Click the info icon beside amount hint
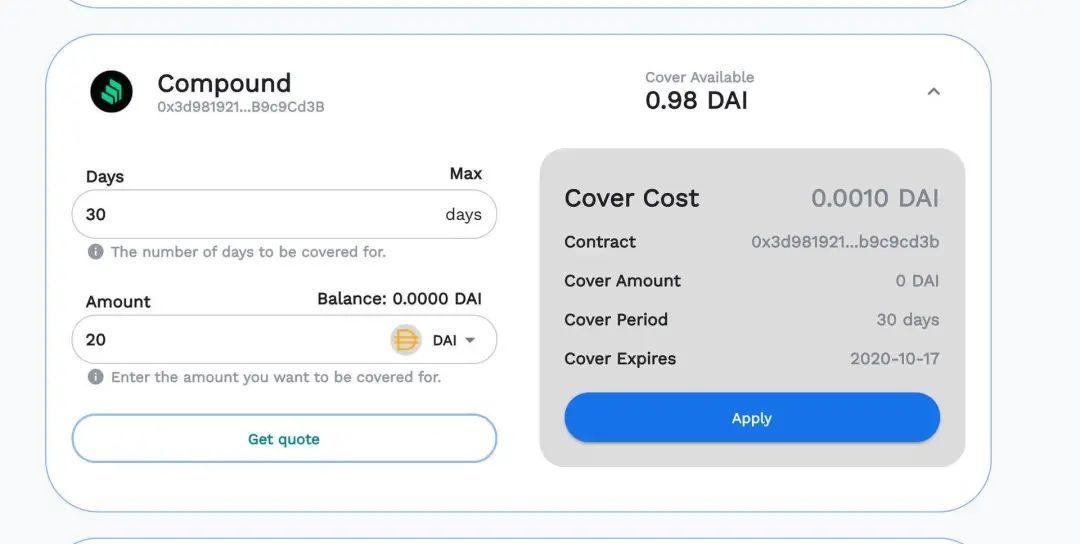This screenshot has height=544, width=1080. (x=96, y=377)
